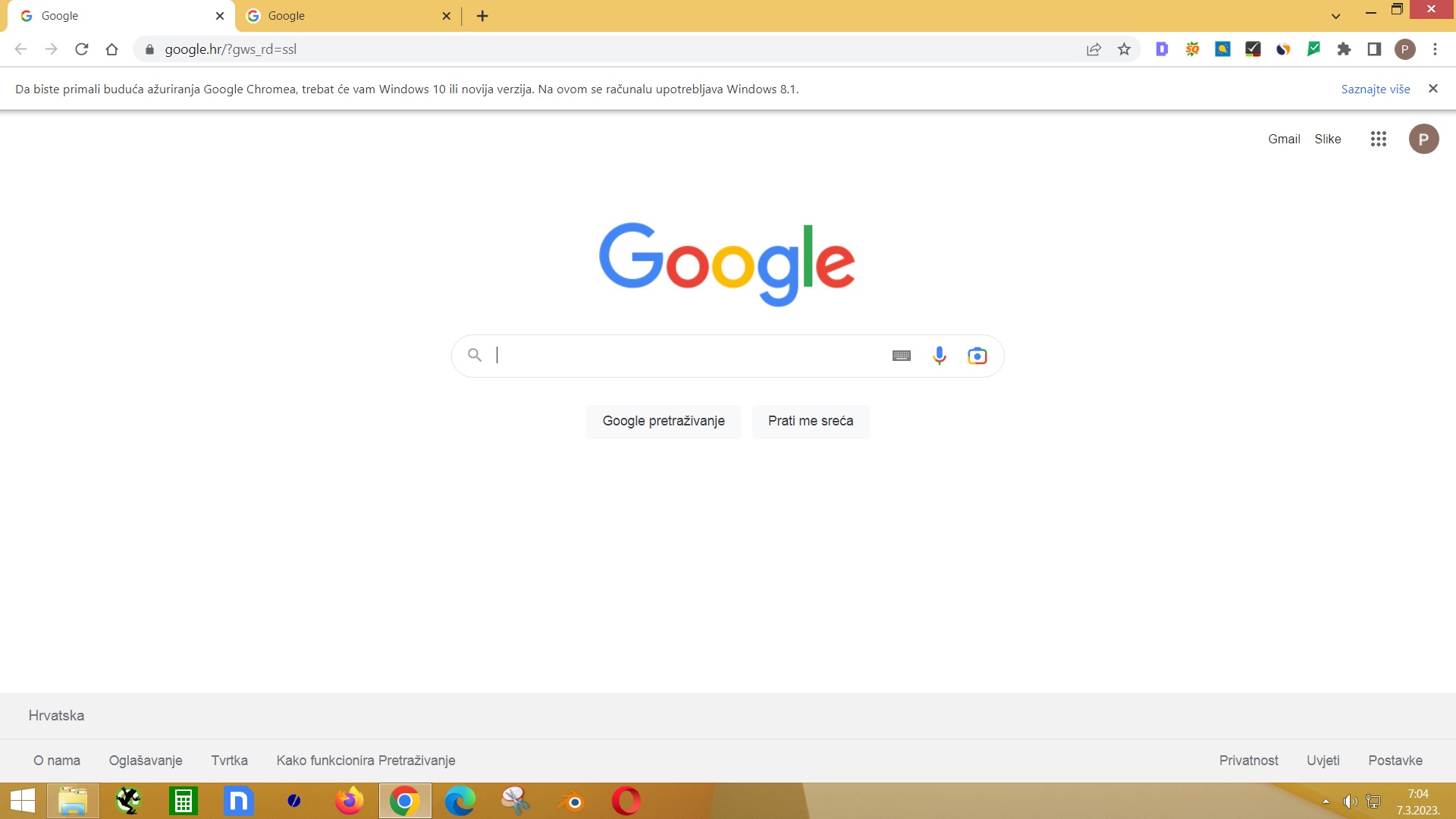Open the orange 50 extension icon

1192,49
